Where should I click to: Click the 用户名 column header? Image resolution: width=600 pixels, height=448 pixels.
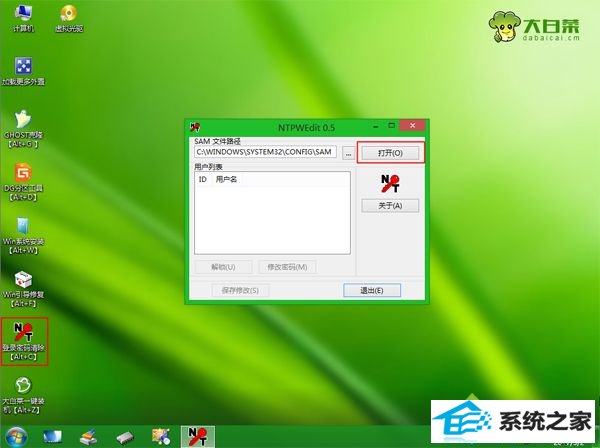227,179
